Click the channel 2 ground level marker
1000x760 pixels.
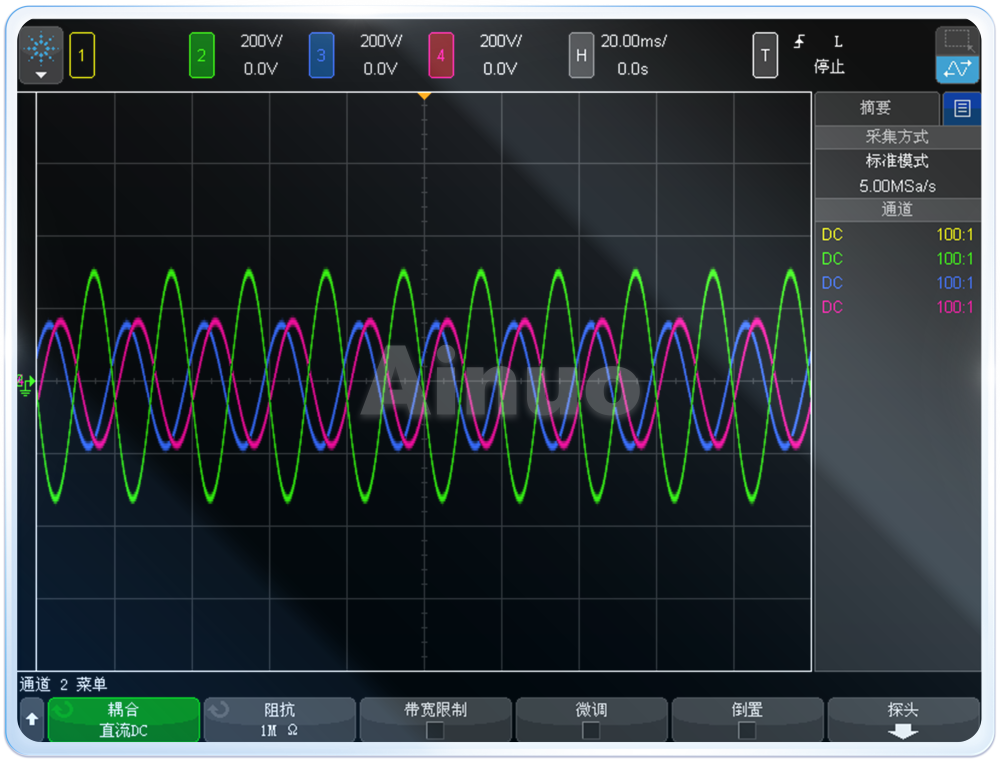[26, 384]
